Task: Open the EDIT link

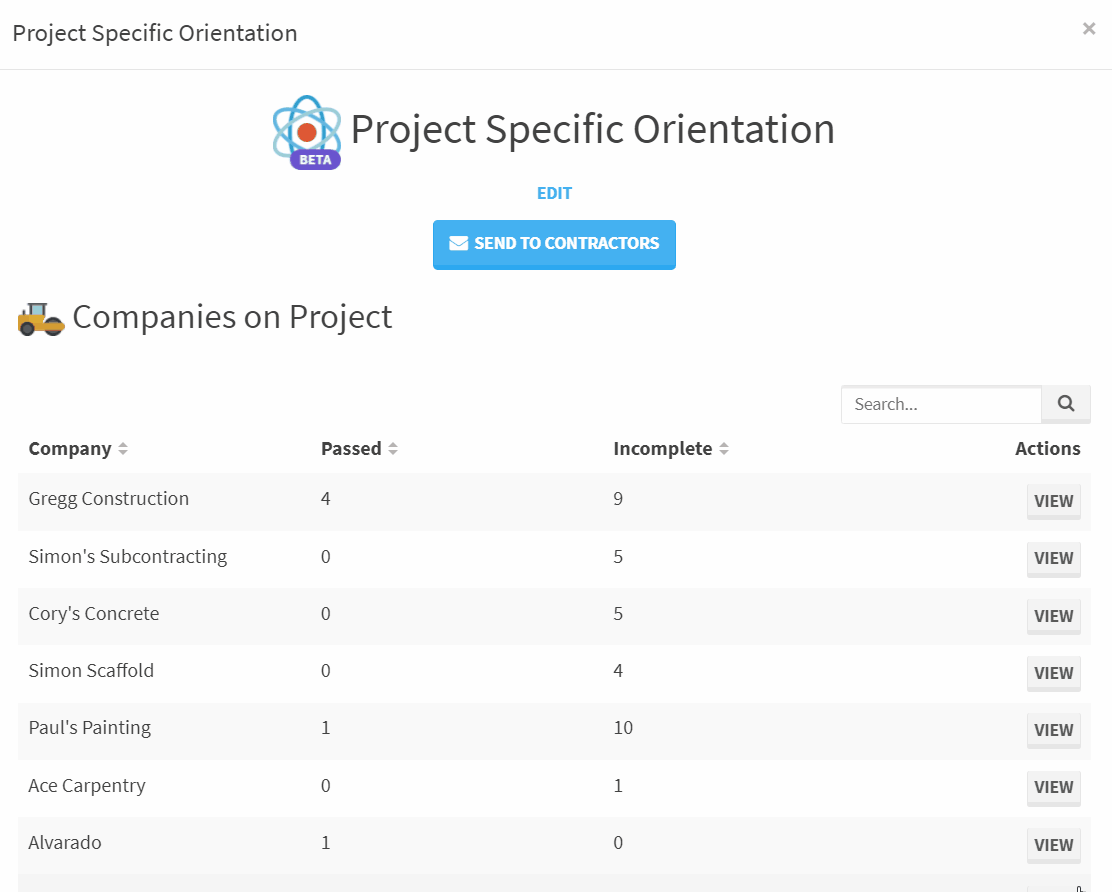Action: 554,193
